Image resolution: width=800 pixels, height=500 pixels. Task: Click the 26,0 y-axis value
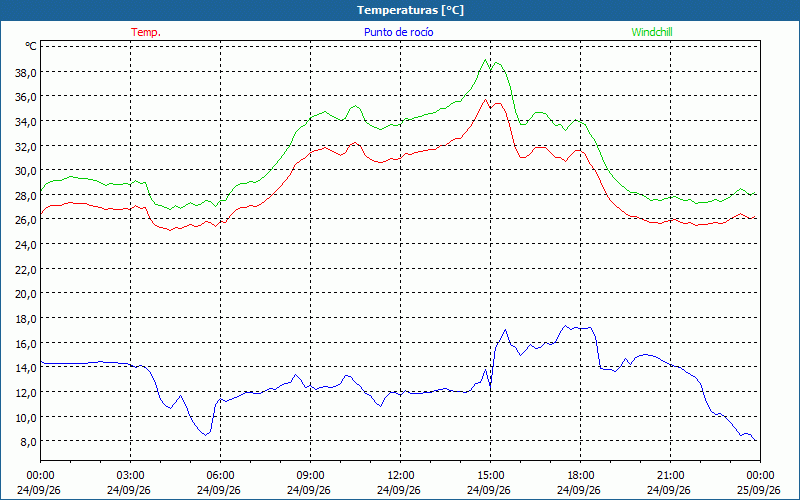click(x=27, y=220)
